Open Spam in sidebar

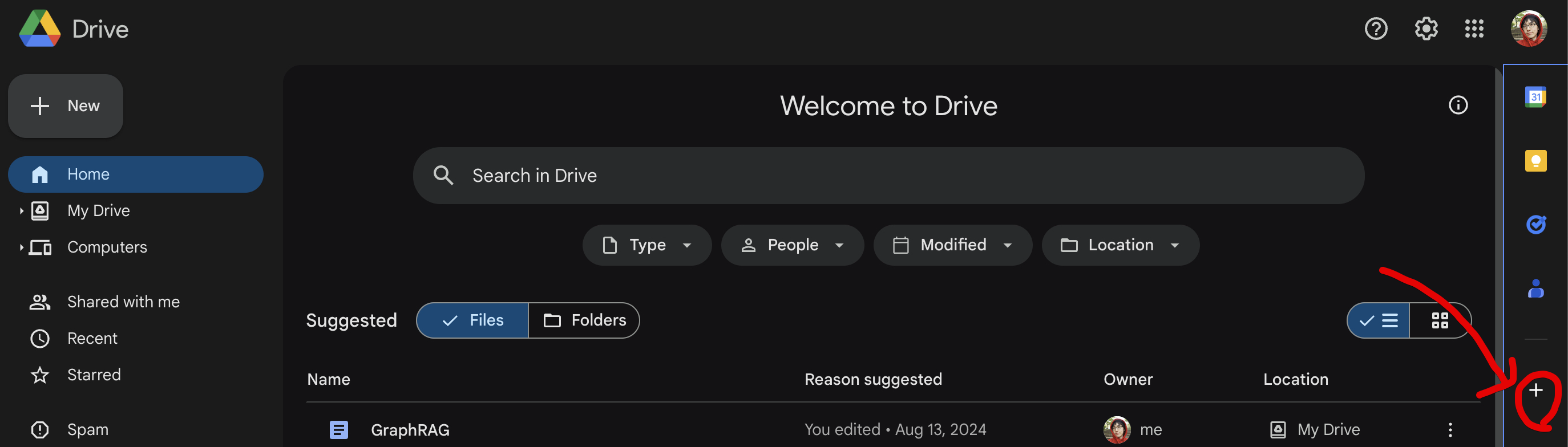87,430
